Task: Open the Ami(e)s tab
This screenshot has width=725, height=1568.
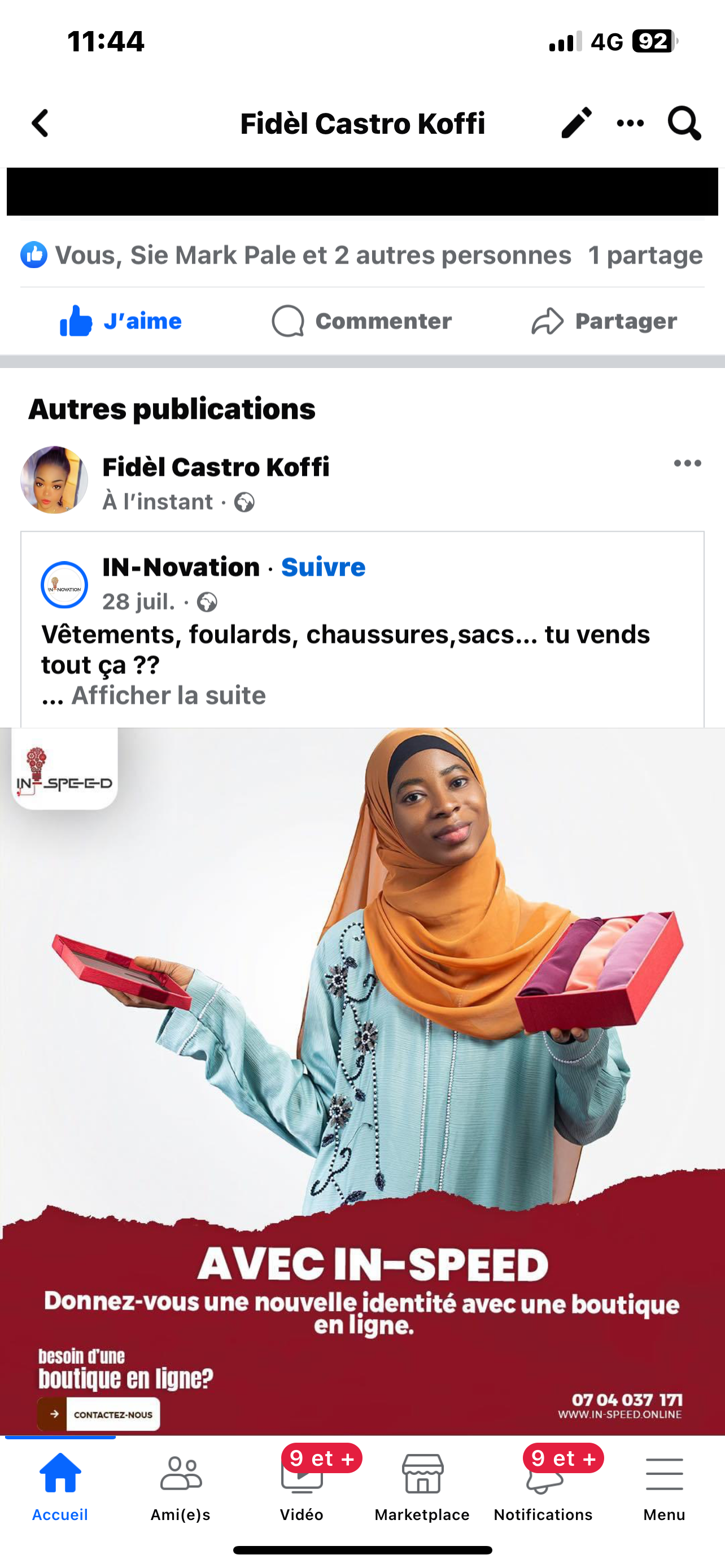Action: click(181, 1486)
